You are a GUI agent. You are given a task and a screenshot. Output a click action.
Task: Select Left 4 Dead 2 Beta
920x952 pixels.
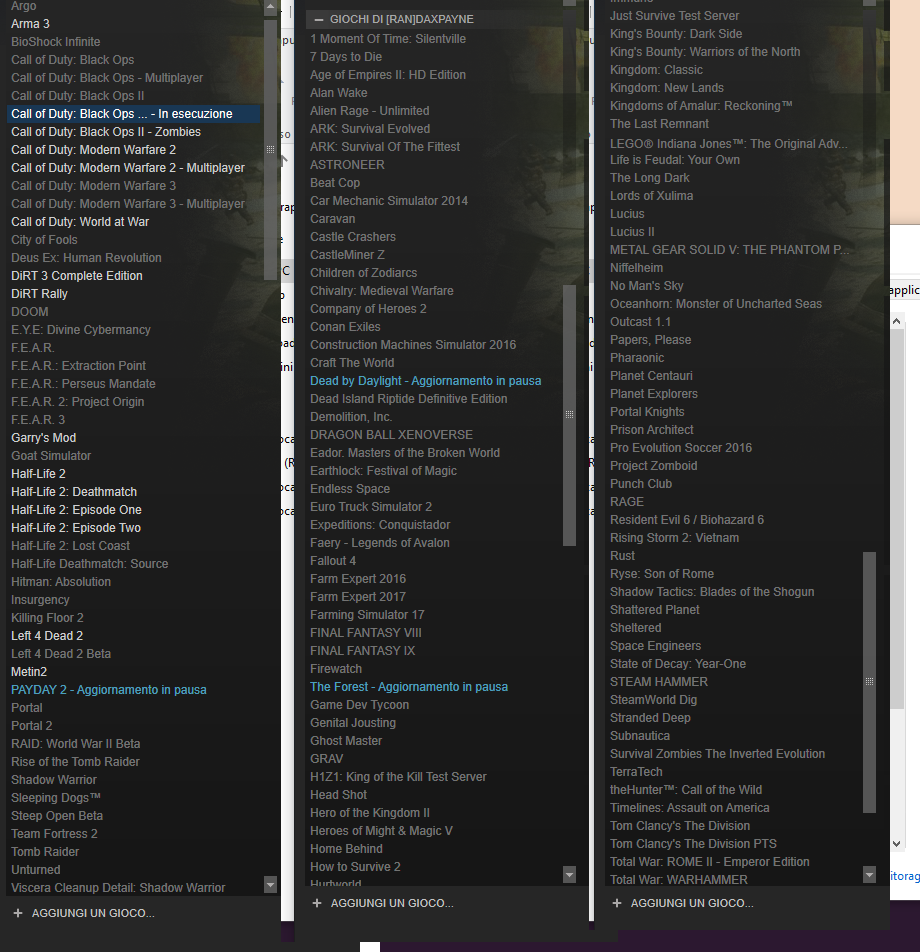pyautogui.click(x=61, y=654)
